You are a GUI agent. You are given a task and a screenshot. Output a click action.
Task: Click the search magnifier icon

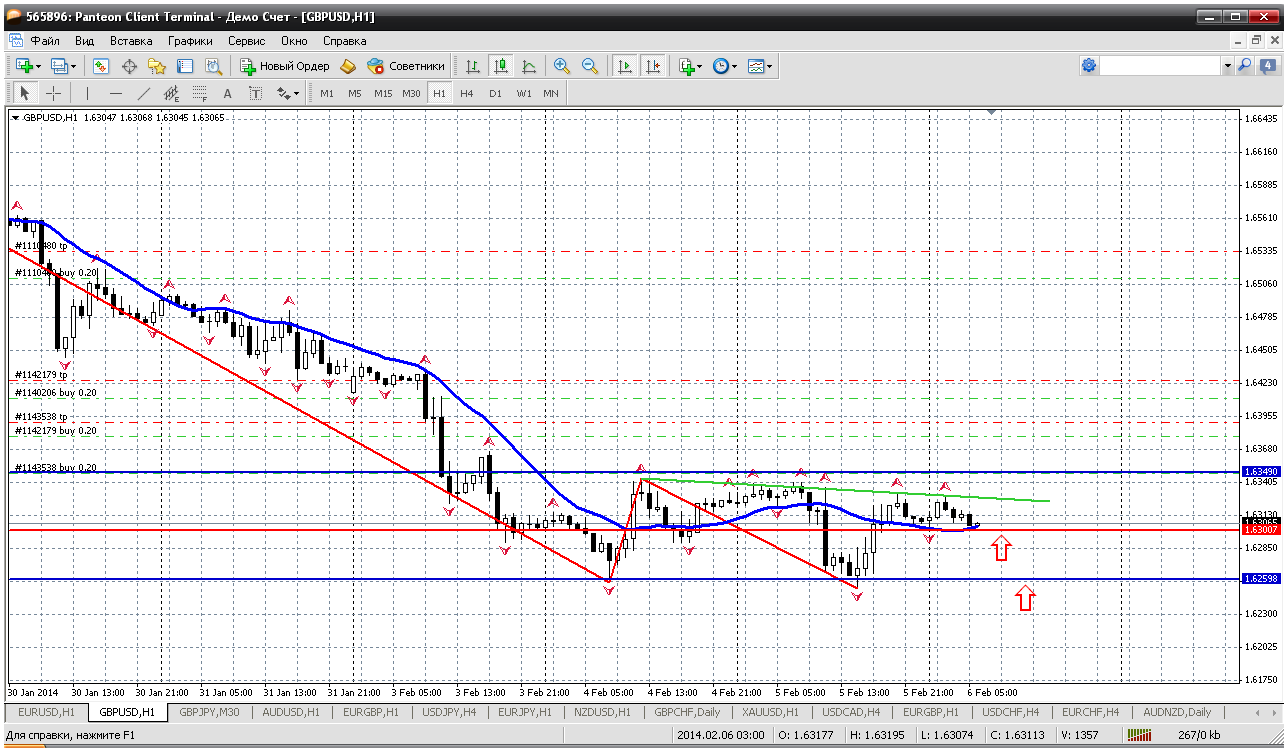[1245, 65]
